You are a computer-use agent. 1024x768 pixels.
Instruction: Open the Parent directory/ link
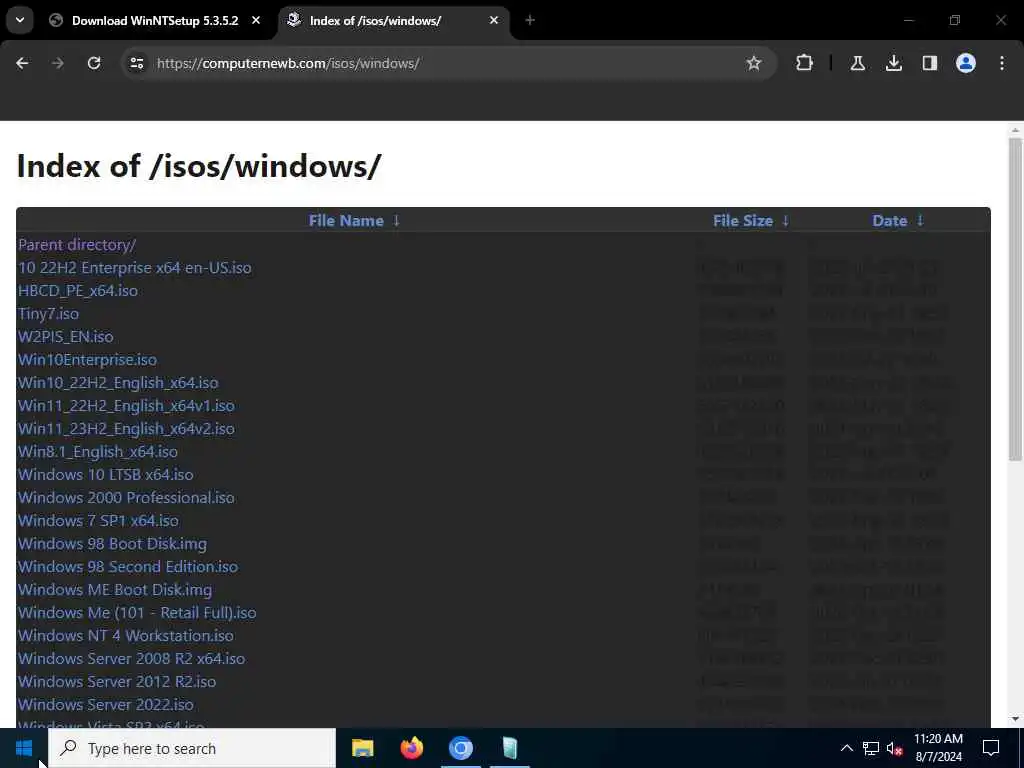pyautogui.click(x=77, y=245)
